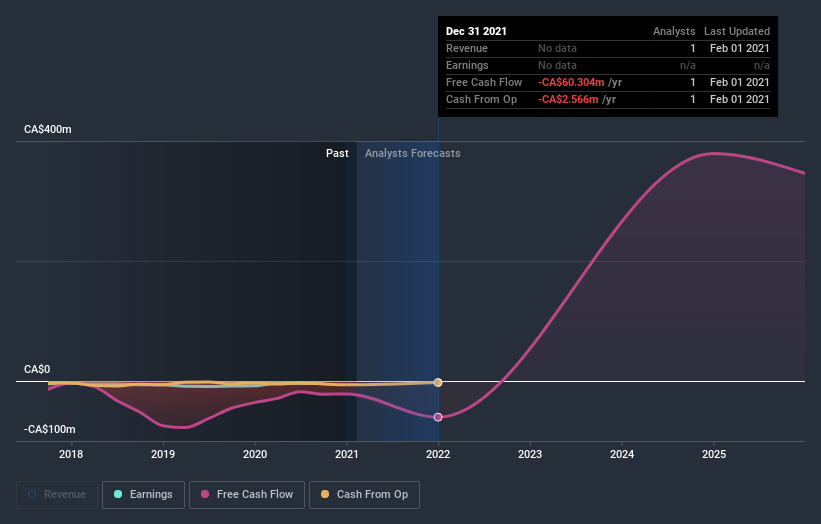Click the Cash From Op marker at 2022

point(438,383)
